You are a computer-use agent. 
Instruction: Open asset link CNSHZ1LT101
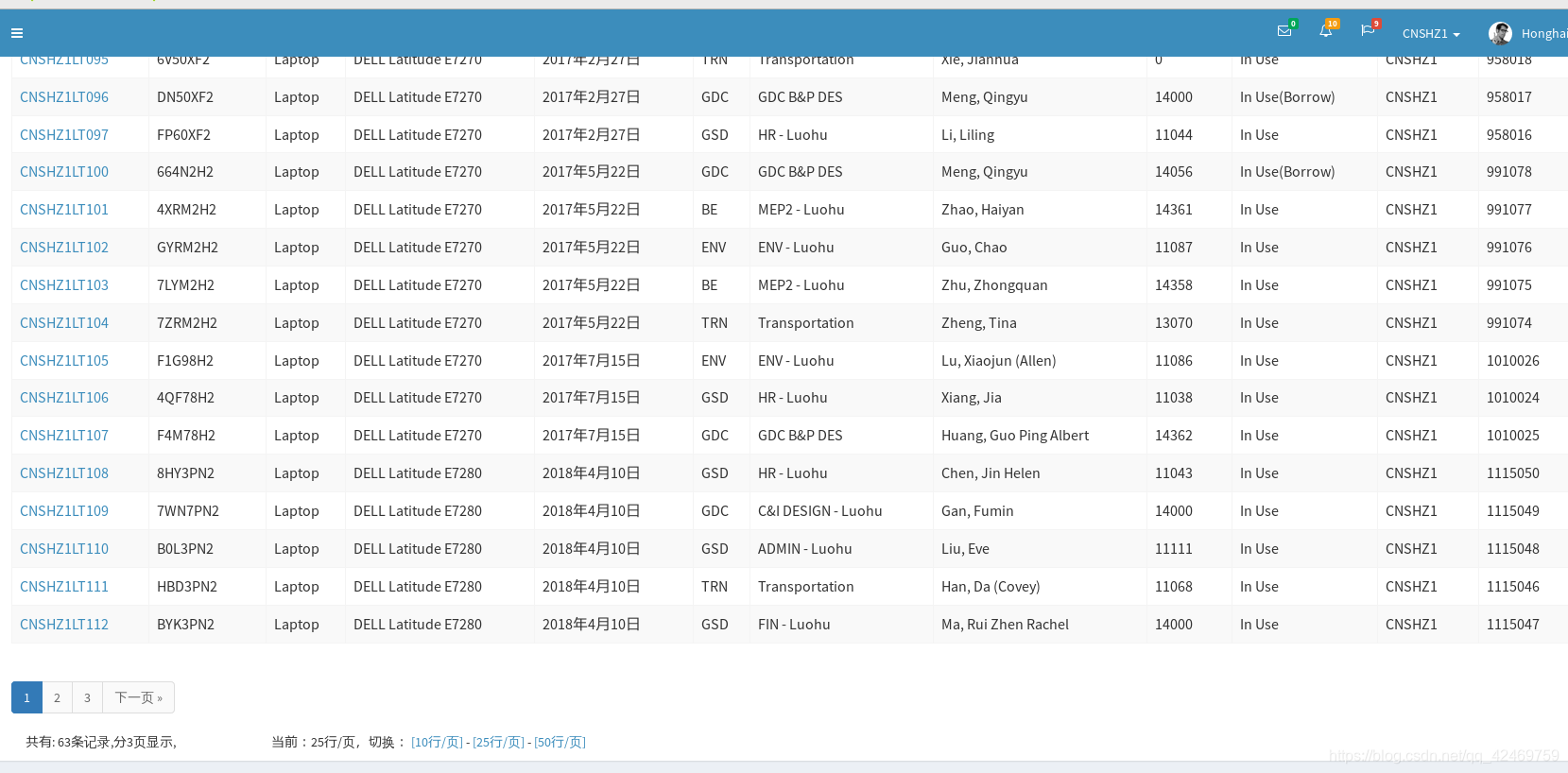[x=64, y=210]
